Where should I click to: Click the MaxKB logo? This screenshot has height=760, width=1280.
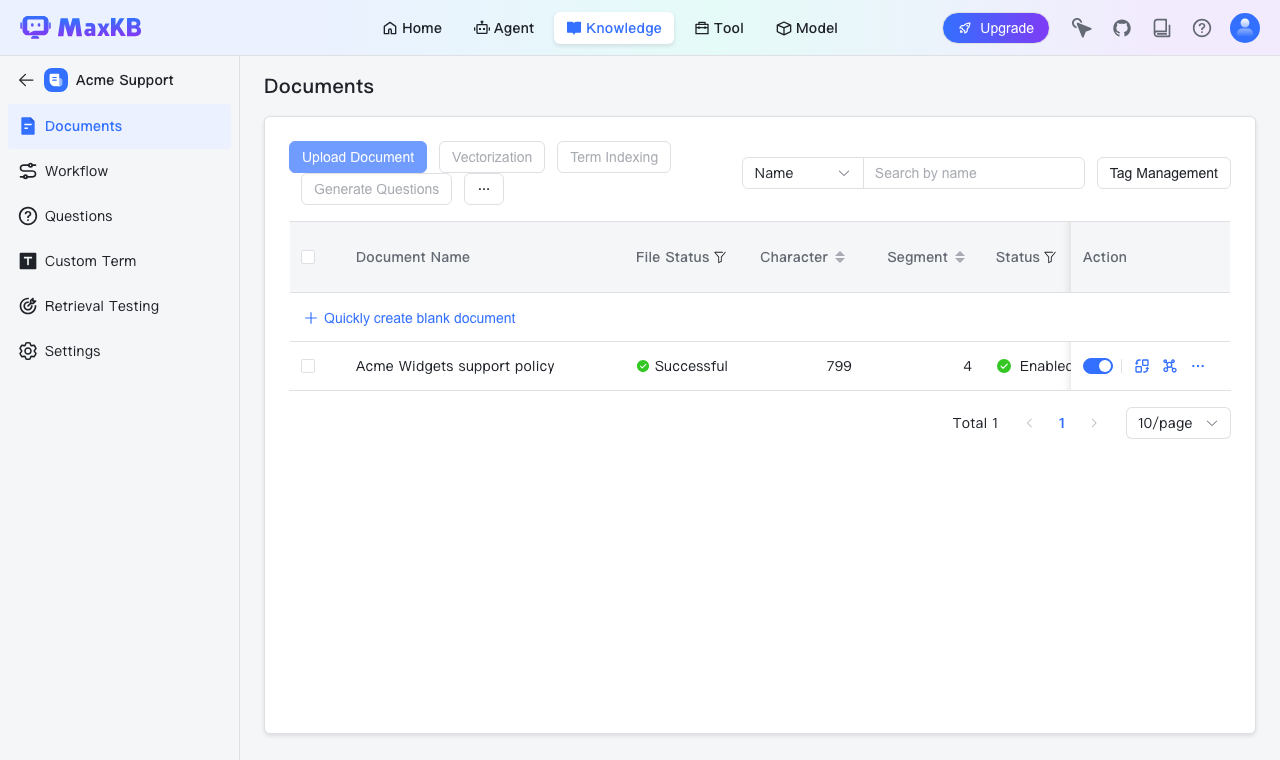(x=81, y=28)
